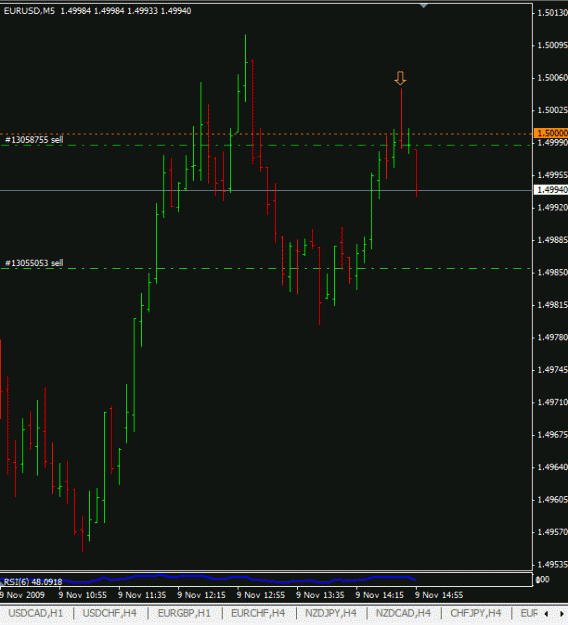Click the 1.50130 price axis value

(x=552, y=13)
